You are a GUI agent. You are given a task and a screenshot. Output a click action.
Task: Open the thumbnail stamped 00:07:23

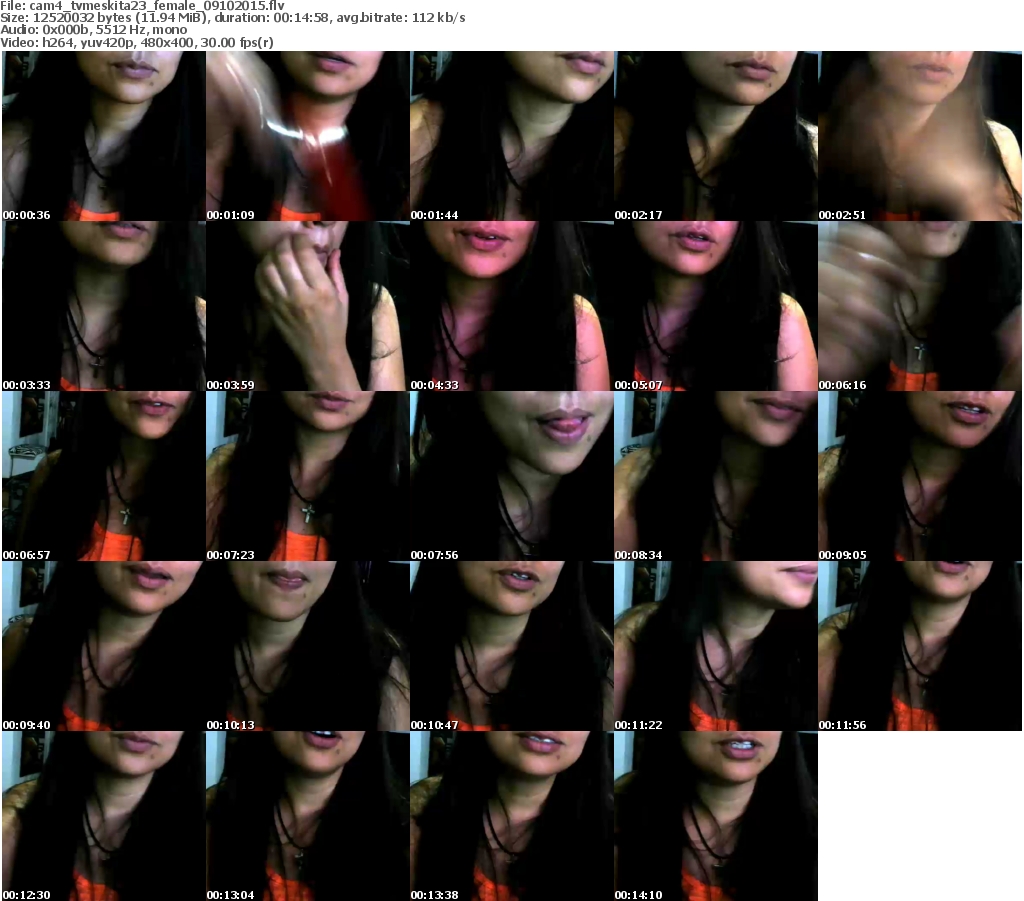point(308,476)
